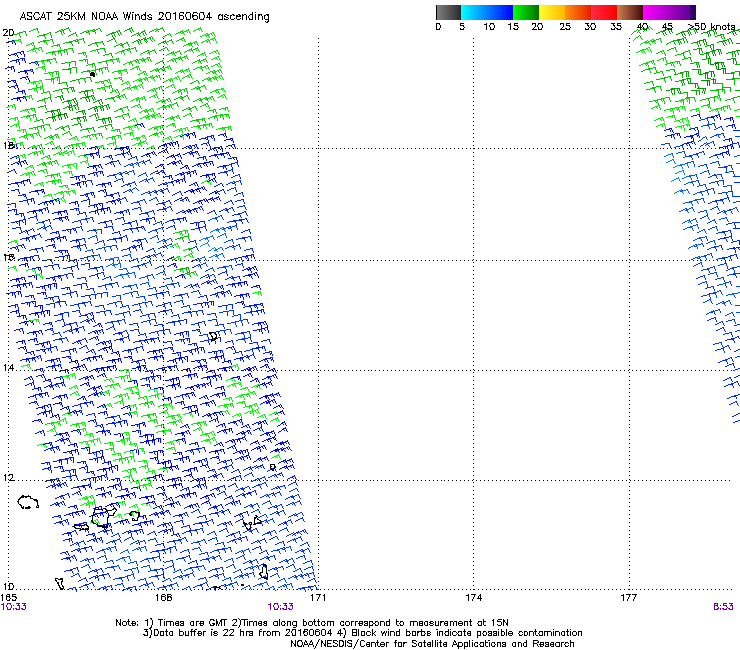The image size is (740, 650).
Task: Click the '5' legend label under the color bar
Action: tap(462, 26)
